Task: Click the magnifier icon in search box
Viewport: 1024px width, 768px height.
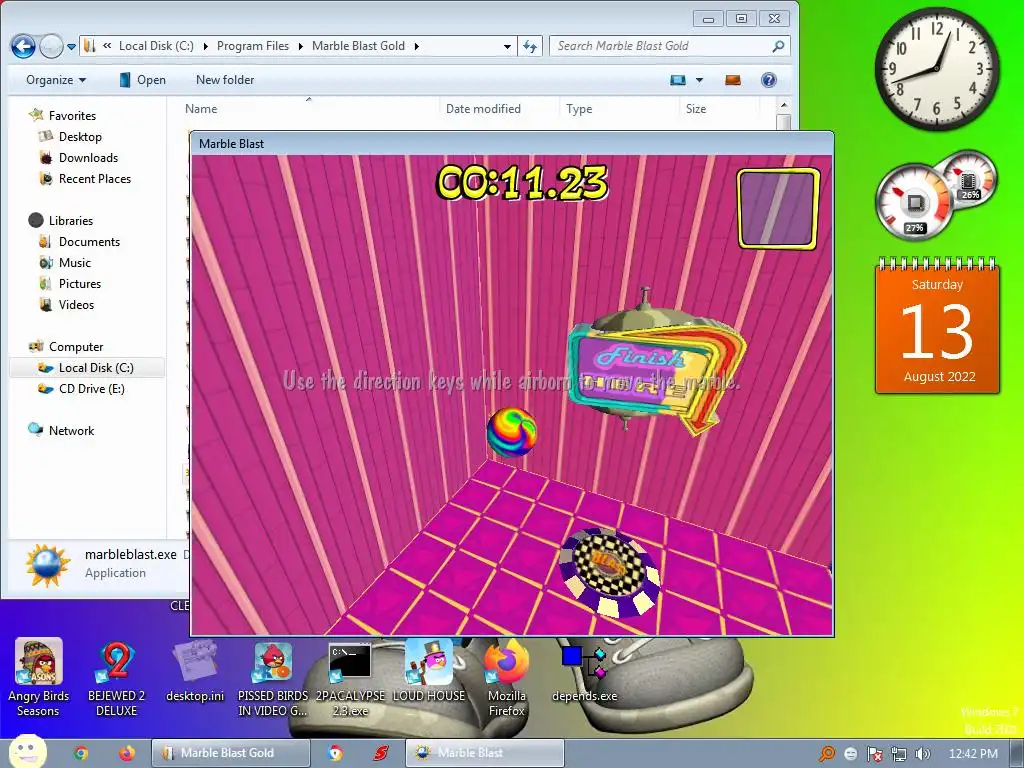Action: coord(778,46)
